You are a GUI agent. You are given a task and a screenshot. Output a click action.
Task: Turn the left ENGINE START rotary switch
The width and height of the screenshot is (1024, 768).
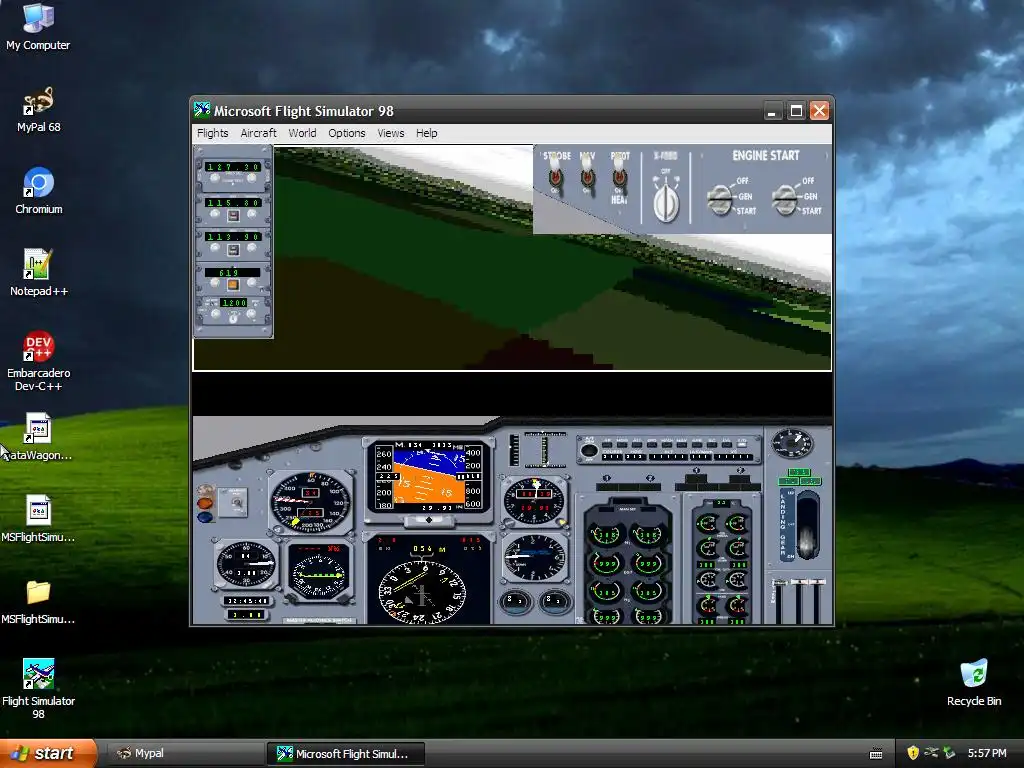pyautogui.click(x=720, y=199)
